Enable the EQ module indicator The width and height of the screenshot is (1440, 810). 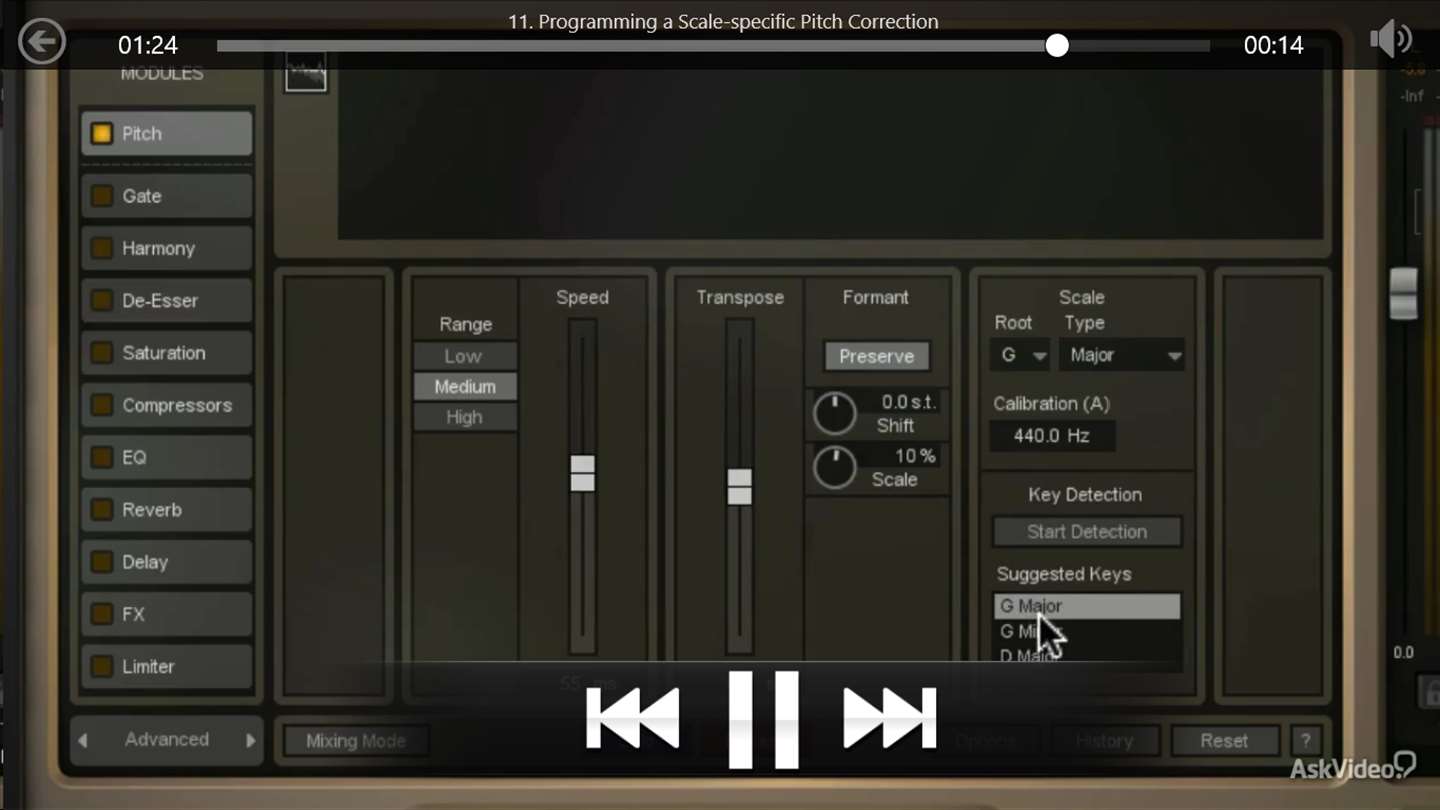102,457
